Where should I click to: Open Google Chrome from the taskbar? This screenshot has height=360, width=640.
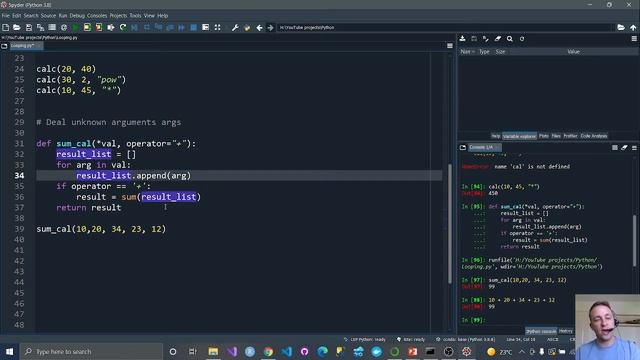coord(268,351)
